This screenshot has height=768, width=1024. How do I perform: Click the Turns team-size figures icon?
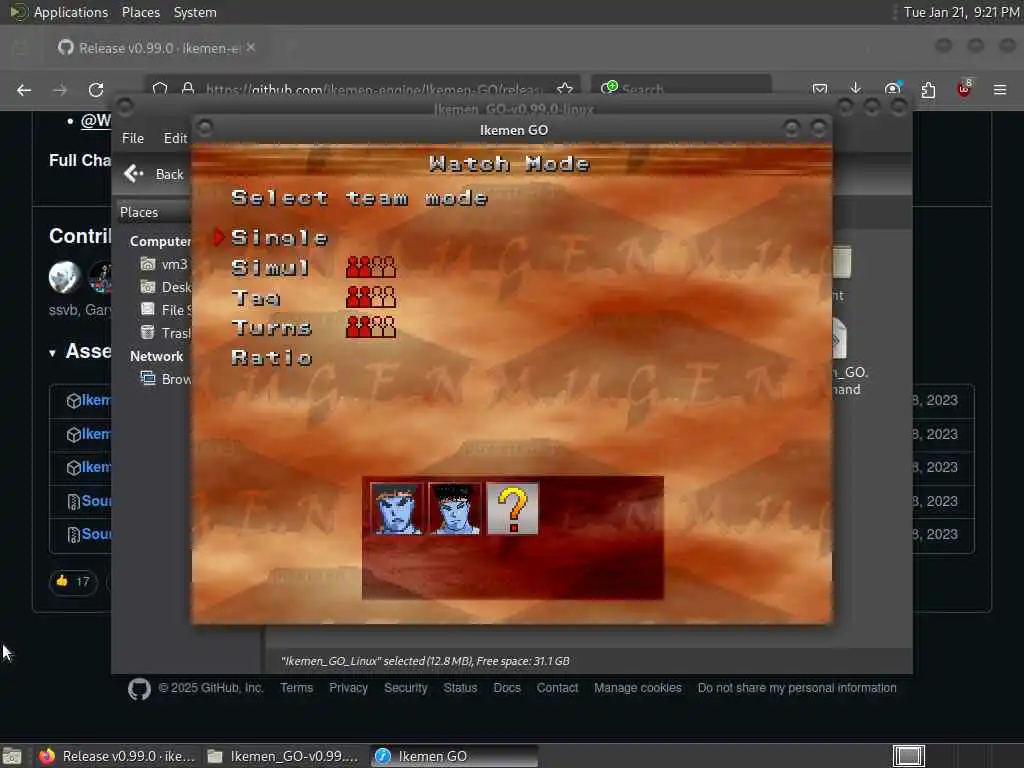371,327
